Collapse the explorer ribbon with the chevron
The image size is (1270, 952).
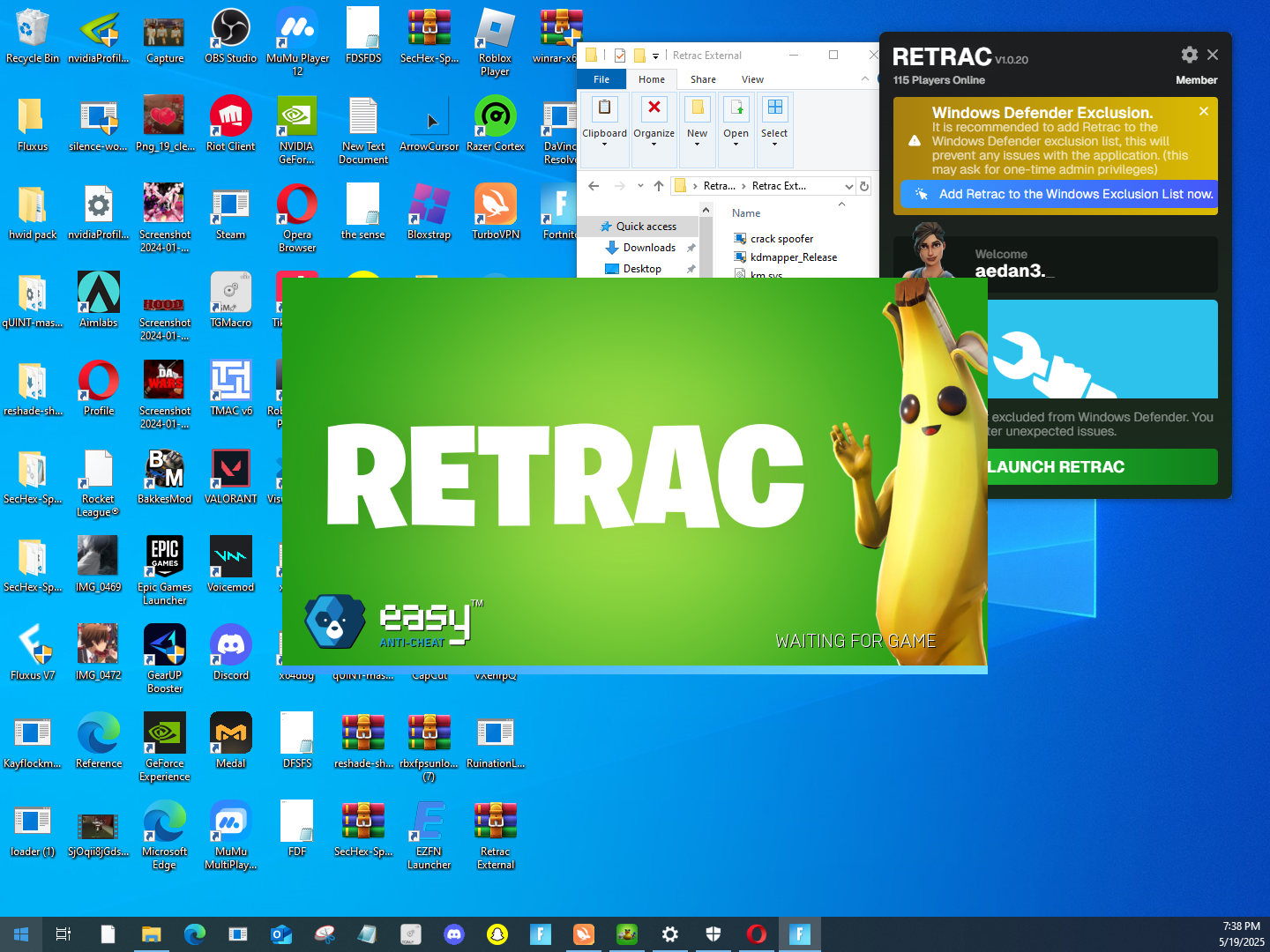864,78
